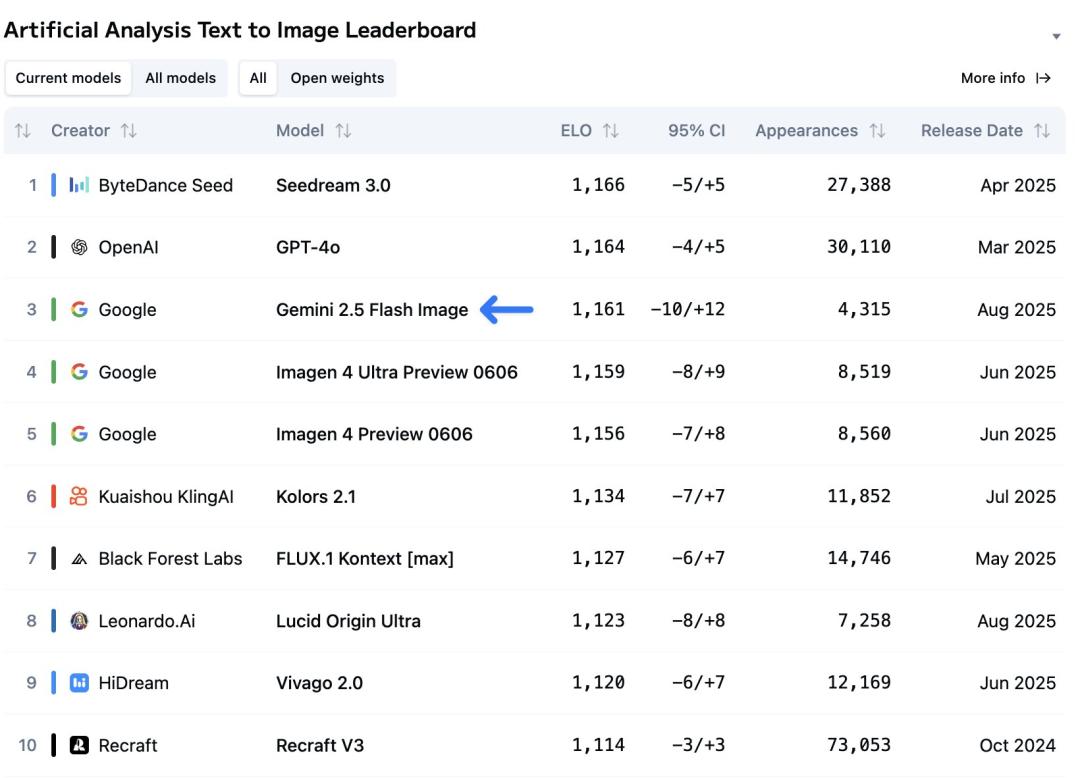Click the Kuaishou KlingAI logo icon
This screenshot has height=778, width=1080.
79,496
